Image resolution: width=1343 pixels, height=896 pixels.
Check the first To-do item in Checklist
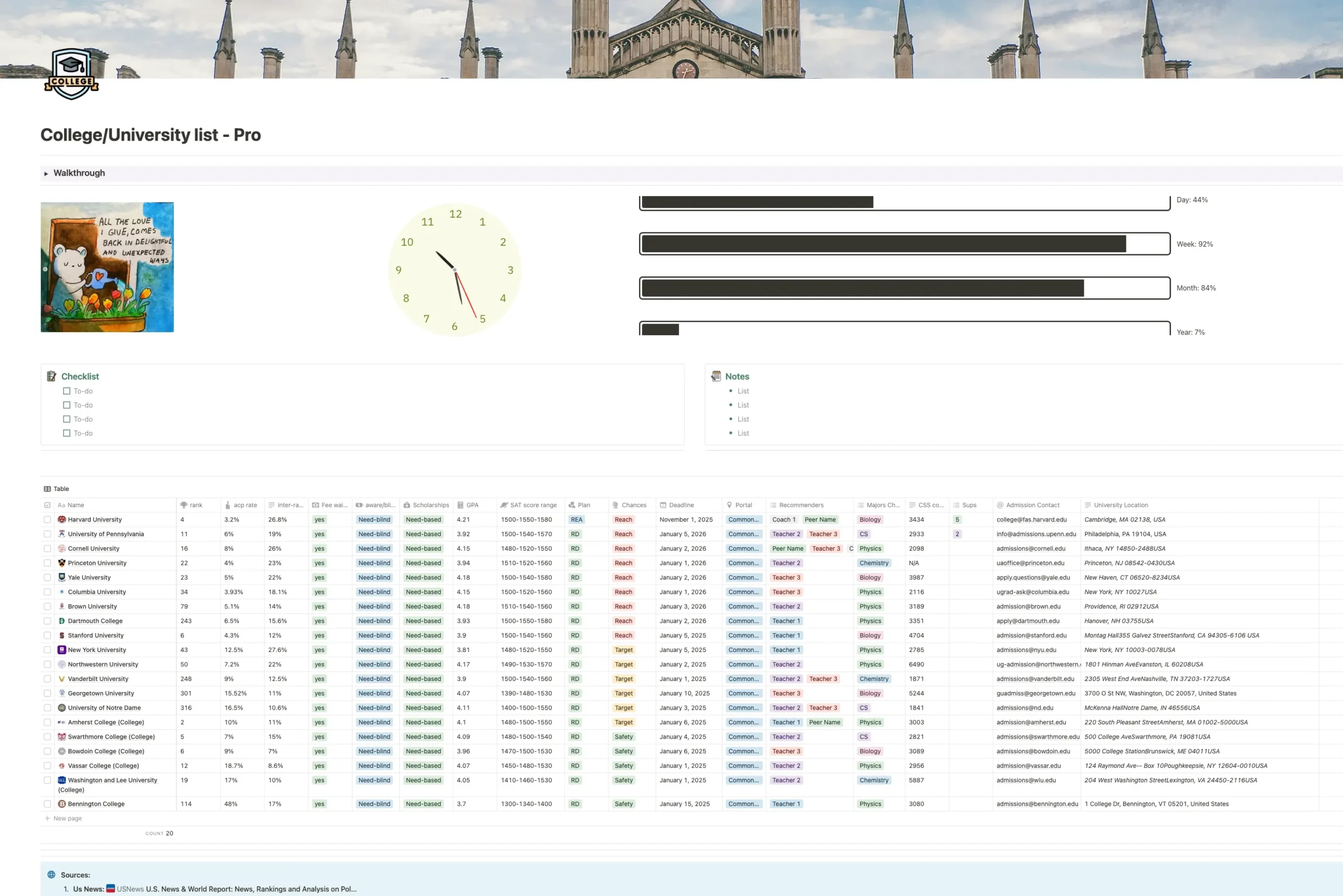click(x=67, y=391)
